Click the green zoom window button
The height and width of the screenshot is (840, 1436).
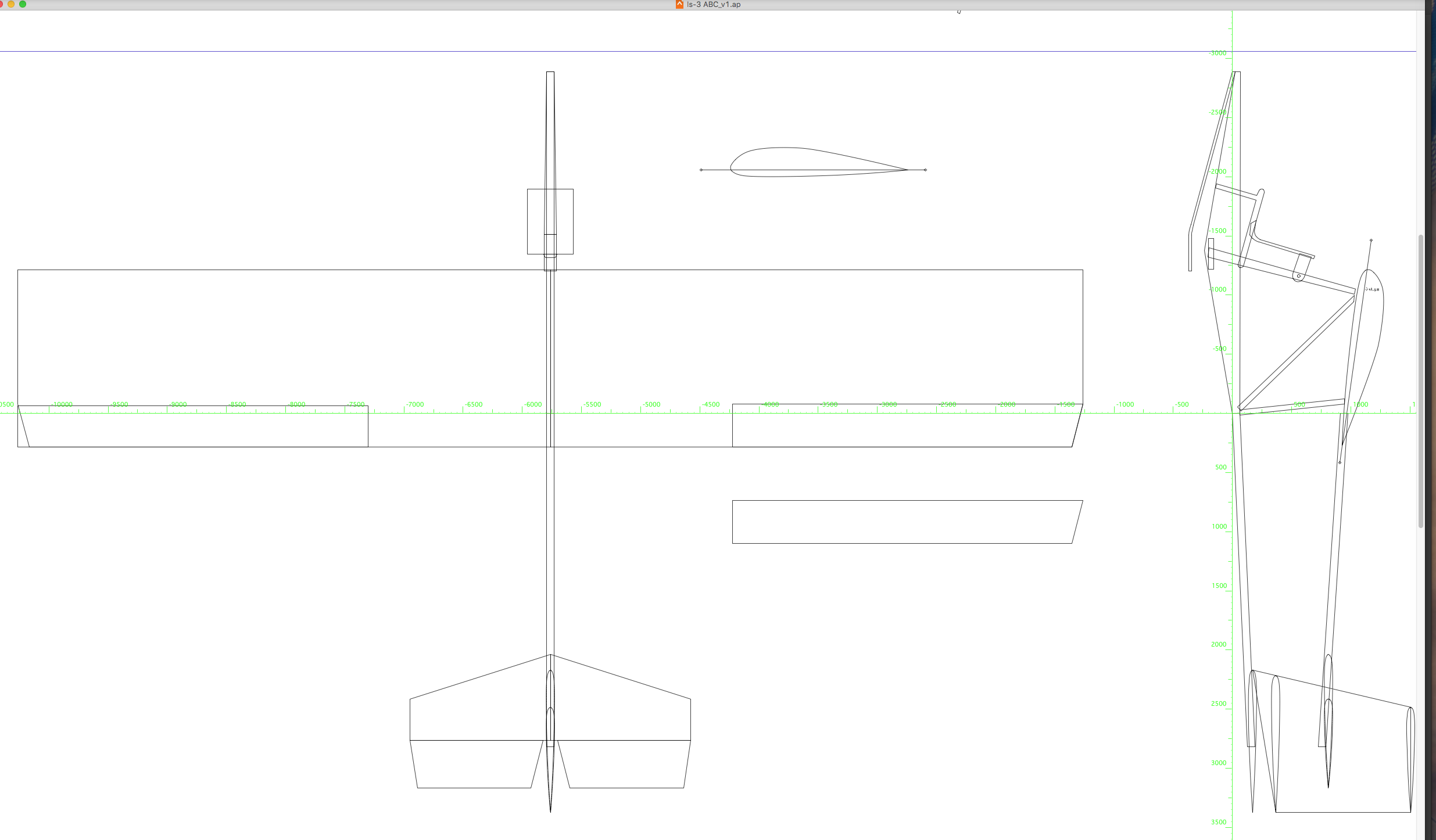pos(23,4)
